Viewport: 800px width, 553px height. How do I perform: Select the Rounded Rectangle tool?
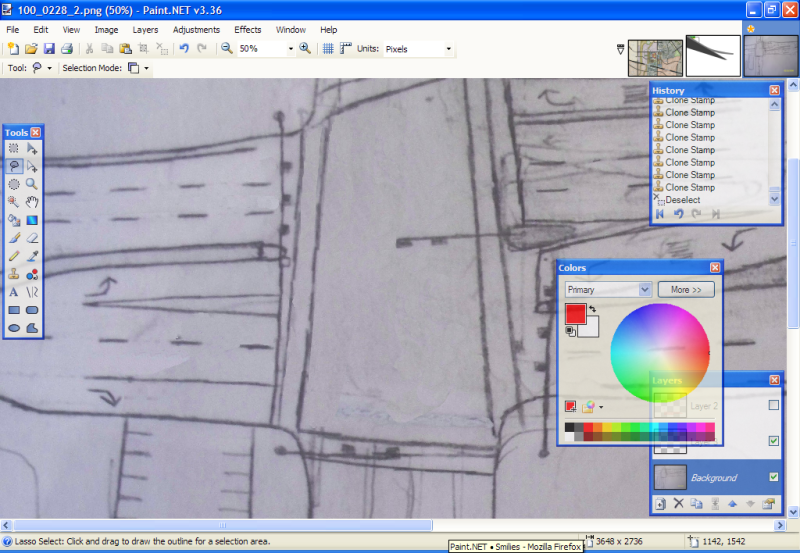click(x=32, y=310)
